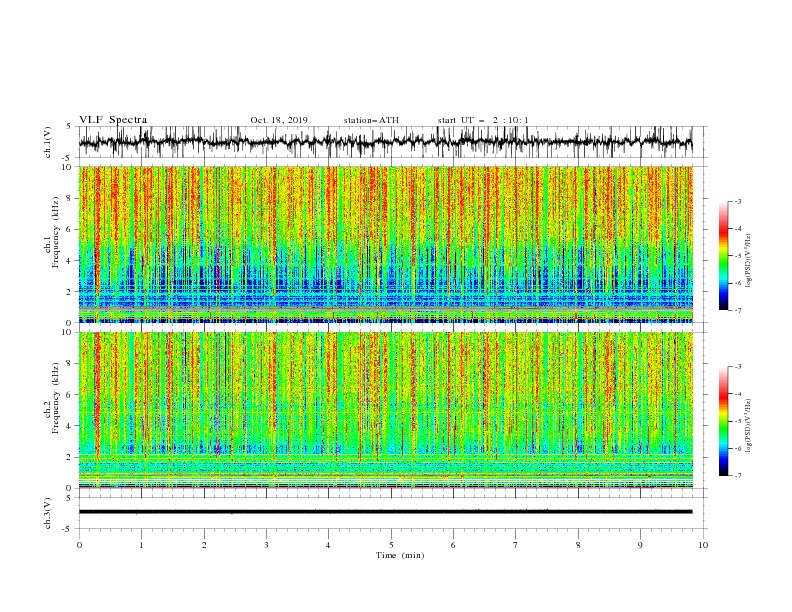Click the "5" tick on ch.1(V) axis
The width and height of the screenshot is (792, 612).
click(70, 126)
